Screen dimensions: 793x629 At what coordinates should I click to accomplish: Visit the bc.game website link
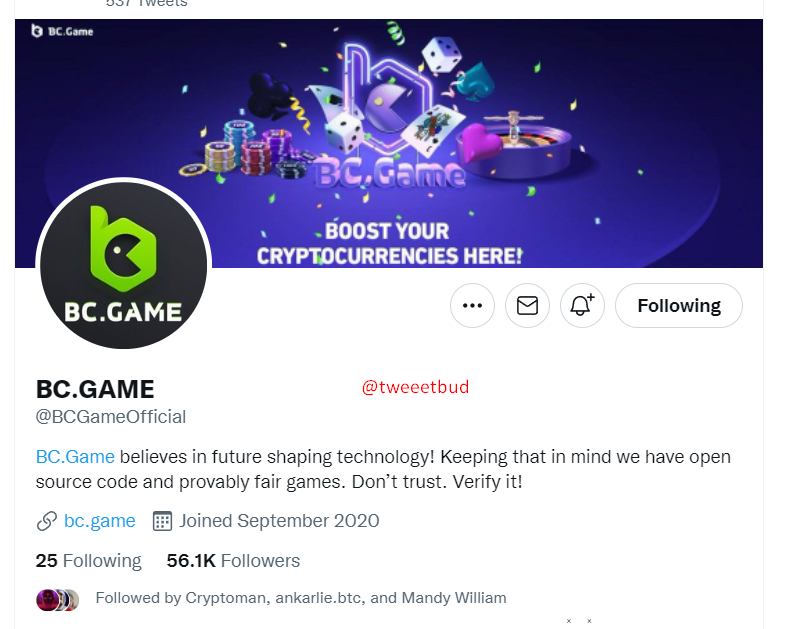pos(99,521)
